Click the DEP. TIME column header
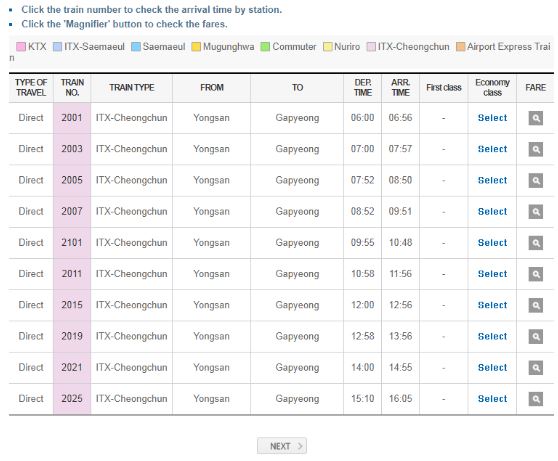Viewport: 558px width, 461px height. pos(363,88)
